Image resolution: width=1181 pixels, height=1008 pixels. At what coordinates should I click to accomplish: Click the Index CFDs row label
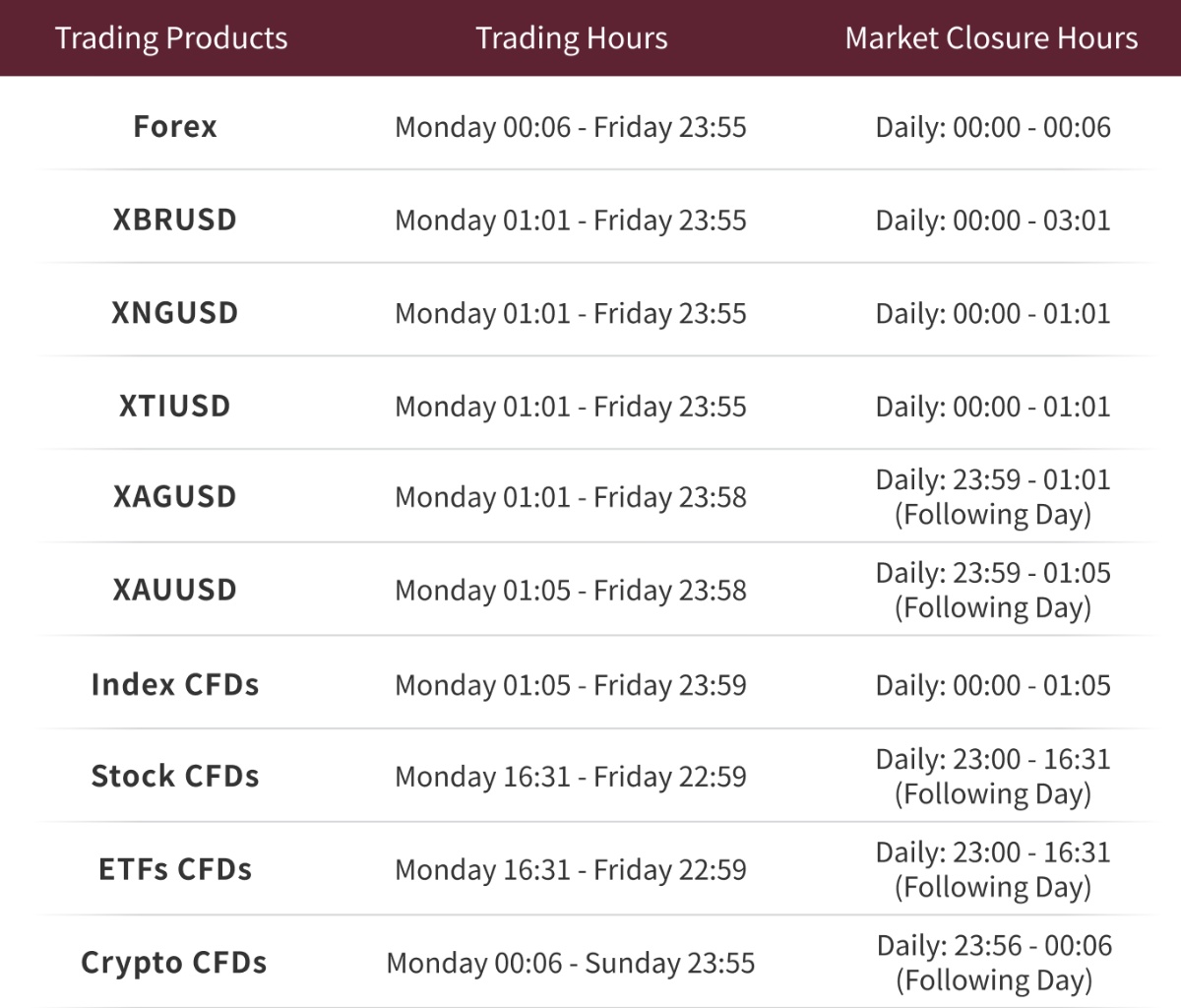(175, 685)
